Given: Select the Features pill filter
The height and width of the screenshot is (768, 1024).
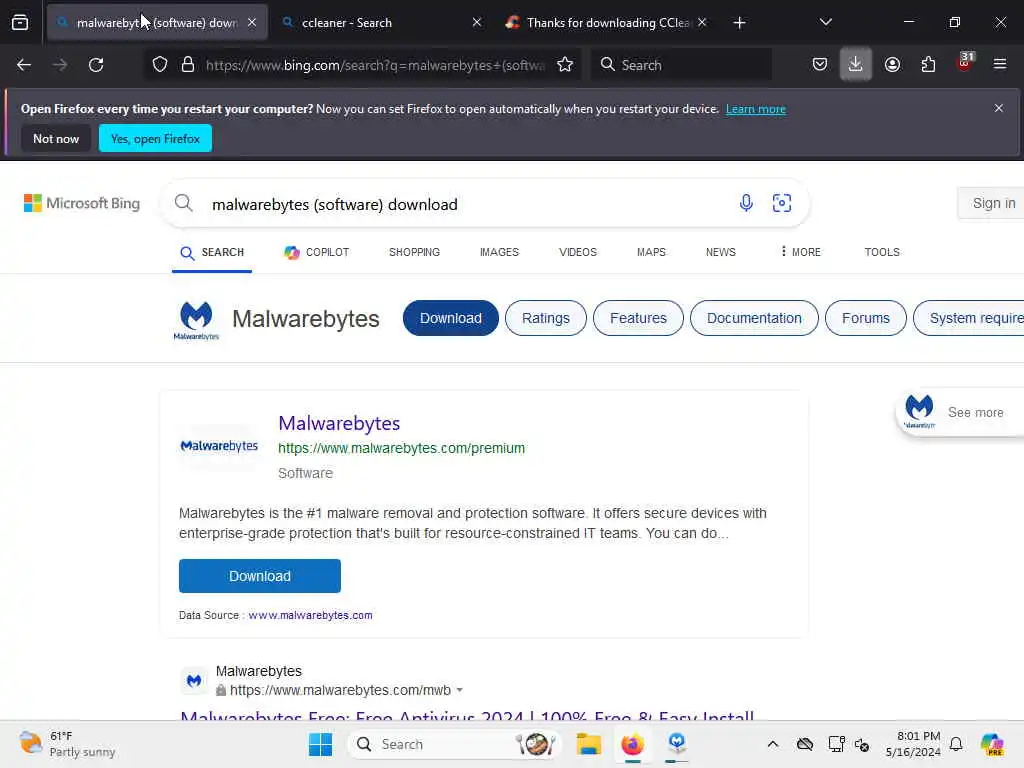Looking at the screenshot, I should coord(638,318).
